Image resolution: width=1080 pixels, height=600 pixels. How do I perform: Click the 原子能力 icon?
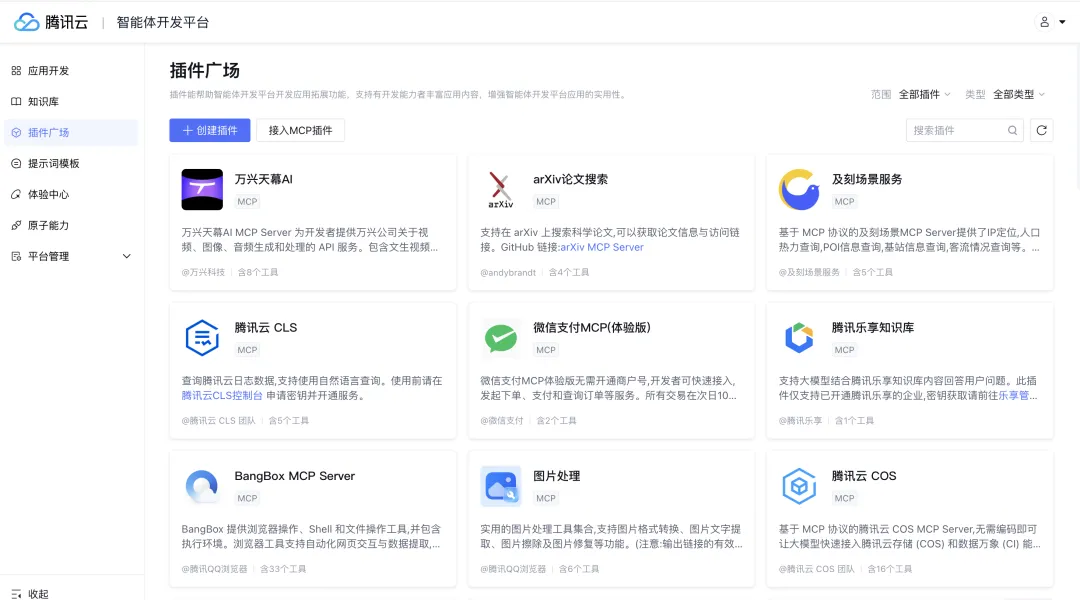point(16,225)
